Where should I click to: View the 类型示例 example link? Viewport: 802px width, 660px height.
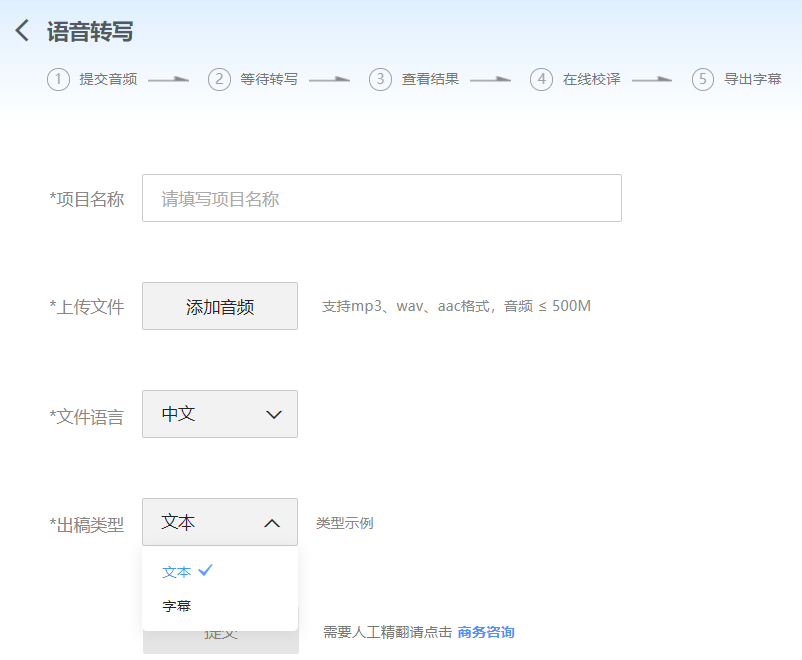point(344,523)
